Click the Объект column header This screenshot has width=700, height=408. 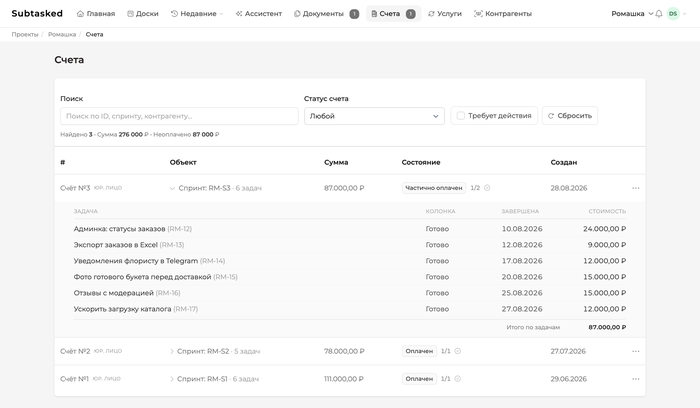(x=183, y=162)
